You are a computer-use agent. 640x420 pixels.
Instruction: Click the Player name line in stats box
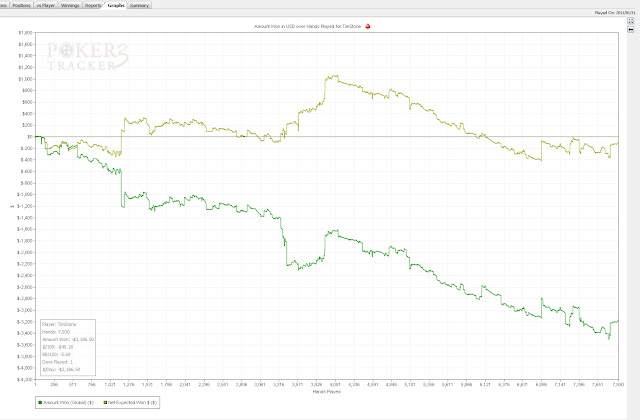[x=59, y=324]
